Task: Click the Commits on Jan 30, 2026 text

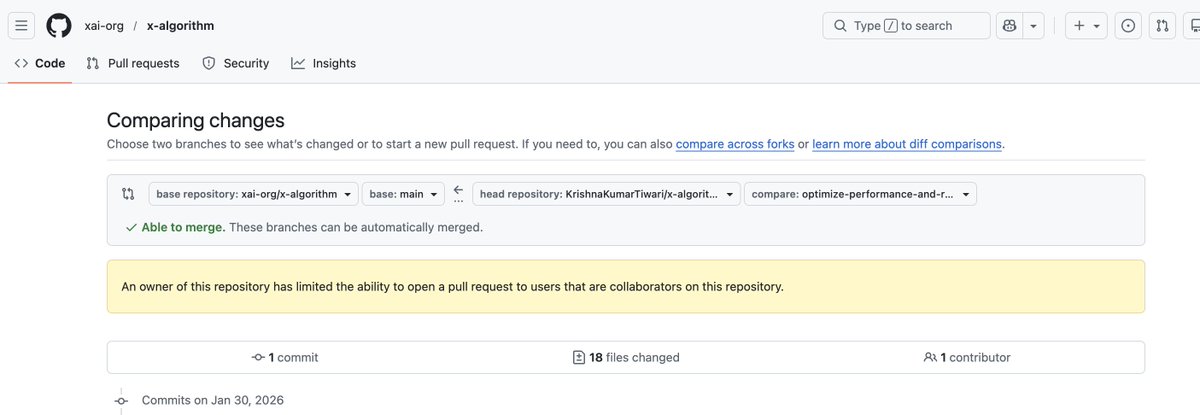Action: pyautogui.click(x=213, y=400)
